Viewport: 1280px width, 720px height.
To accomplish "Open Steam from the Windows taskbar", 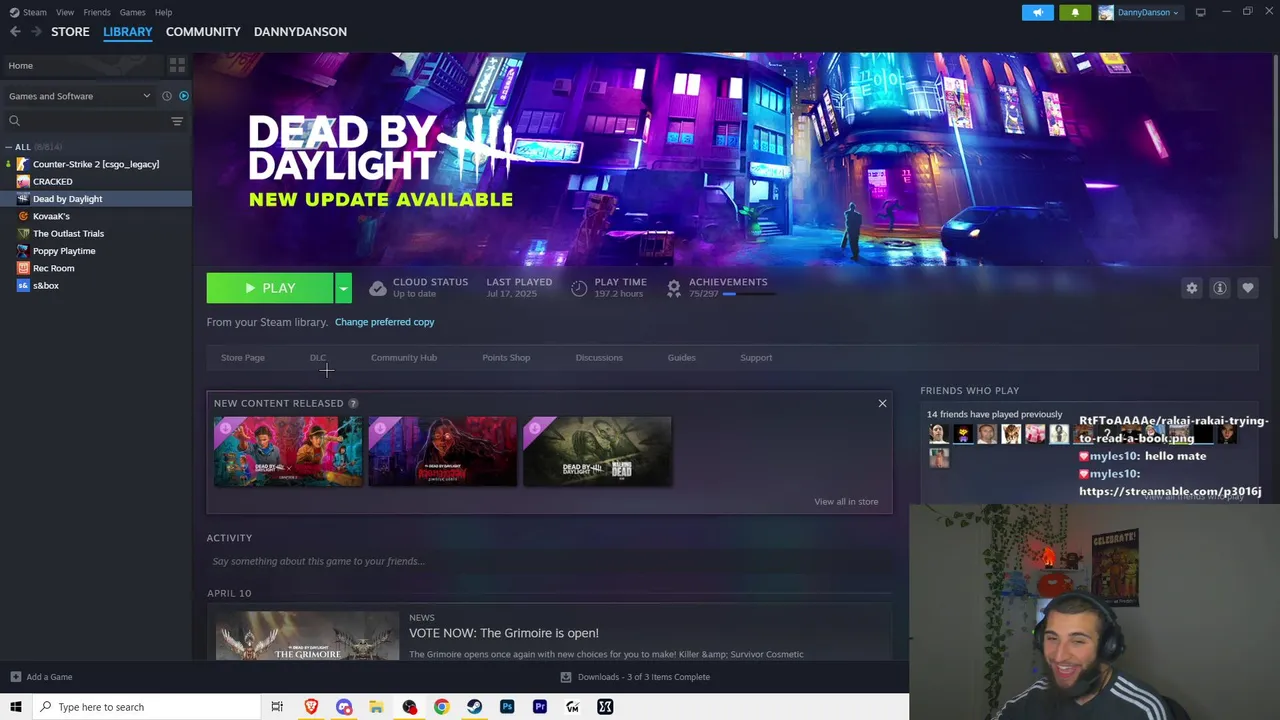I will tap(474, 707).
